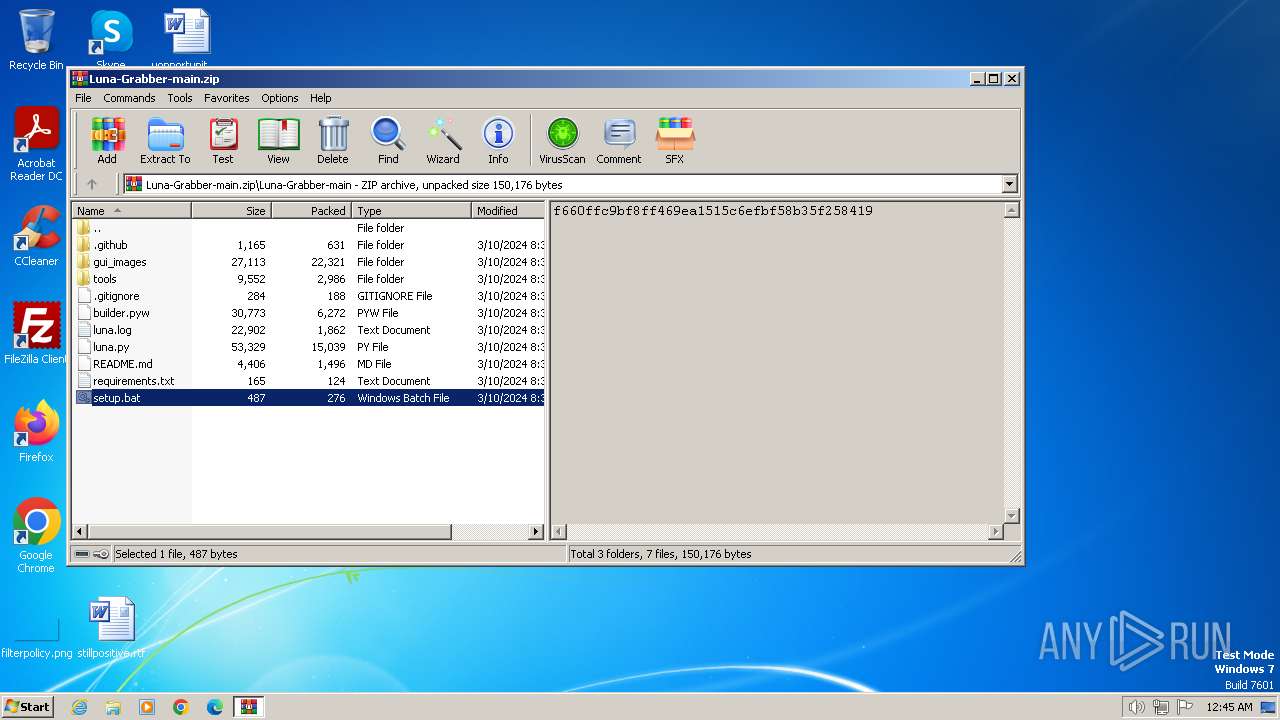
Task: Select luna.log file
Action: [x=308, y=330]
